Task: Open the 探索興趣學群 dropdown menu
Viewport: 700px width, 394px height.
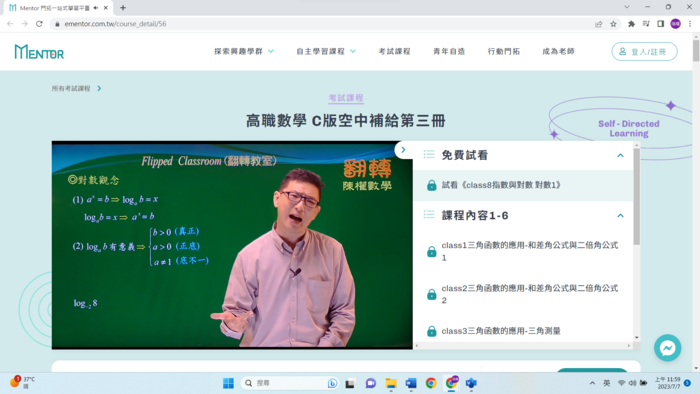Action: point(244,51)
